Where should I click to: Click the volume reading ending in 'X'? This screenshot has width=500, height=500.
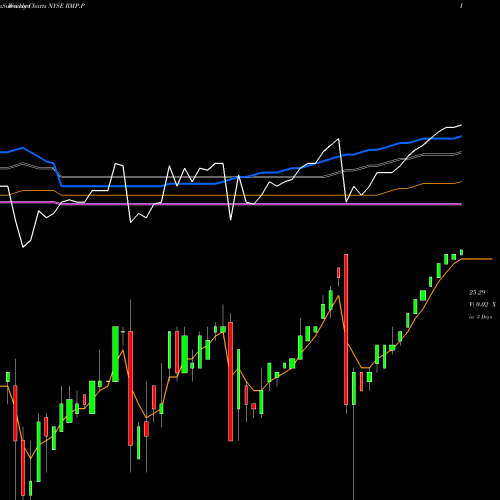point(482,305)
